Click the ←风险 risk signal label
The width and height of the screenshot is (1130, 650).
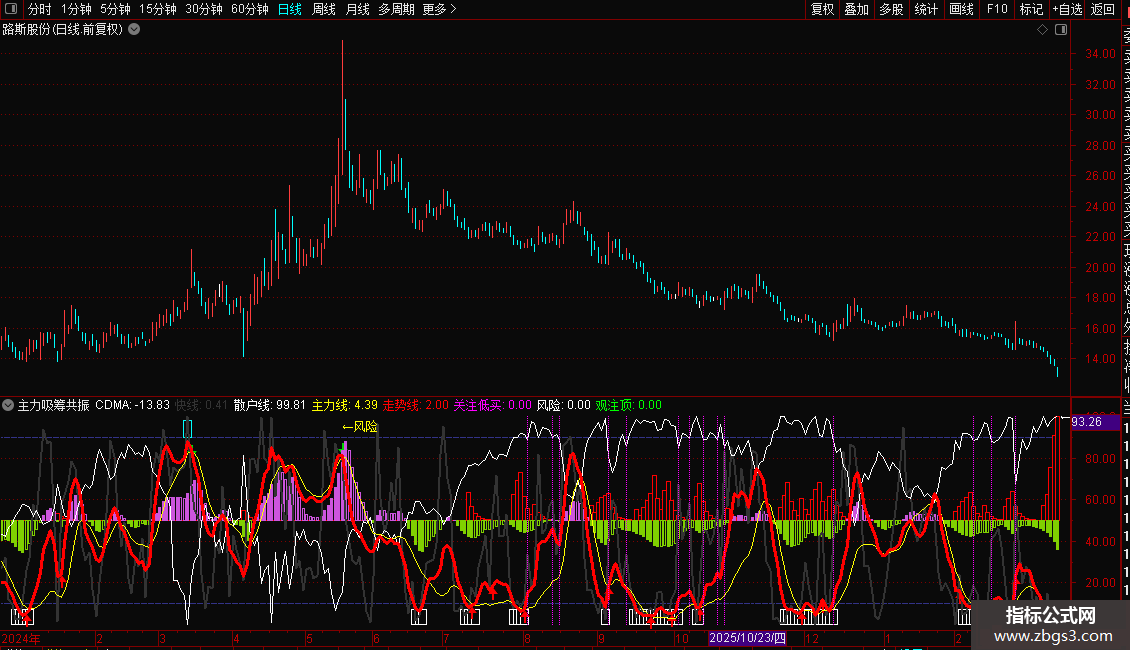(x=360, y=427)
